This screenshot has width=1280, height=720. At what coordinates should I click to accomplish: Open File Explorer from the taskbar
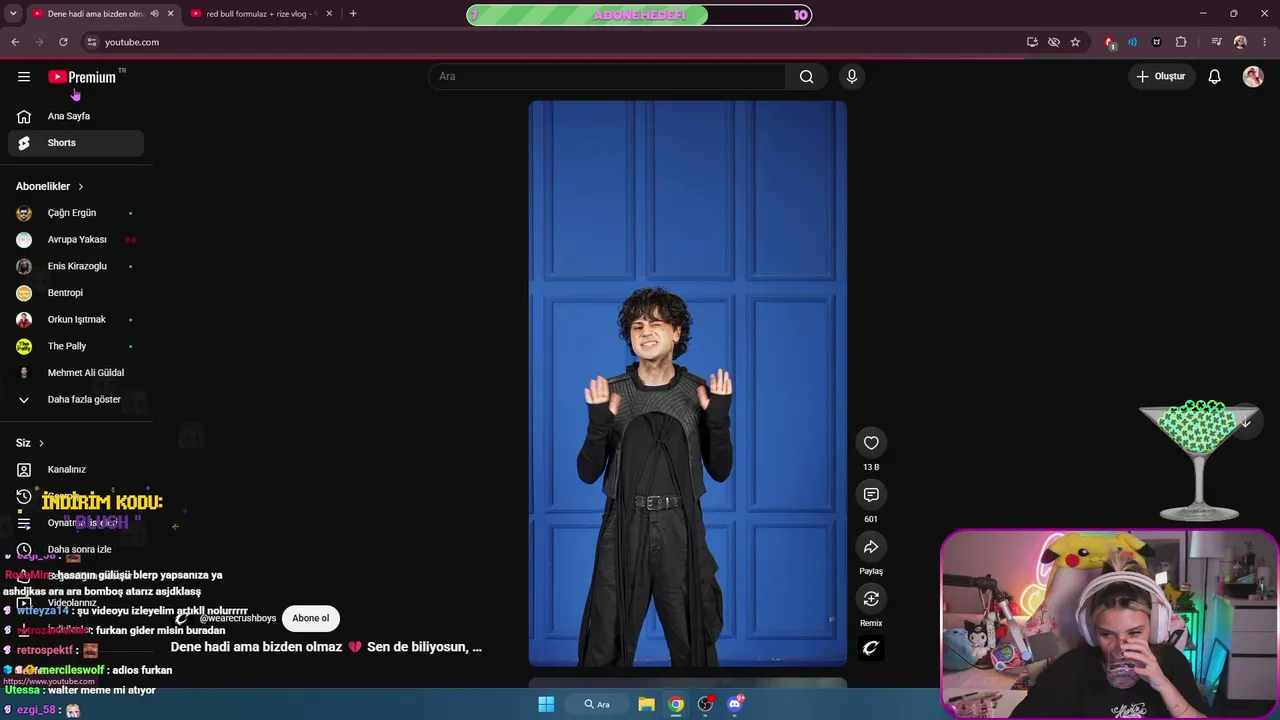click(647, 704)
